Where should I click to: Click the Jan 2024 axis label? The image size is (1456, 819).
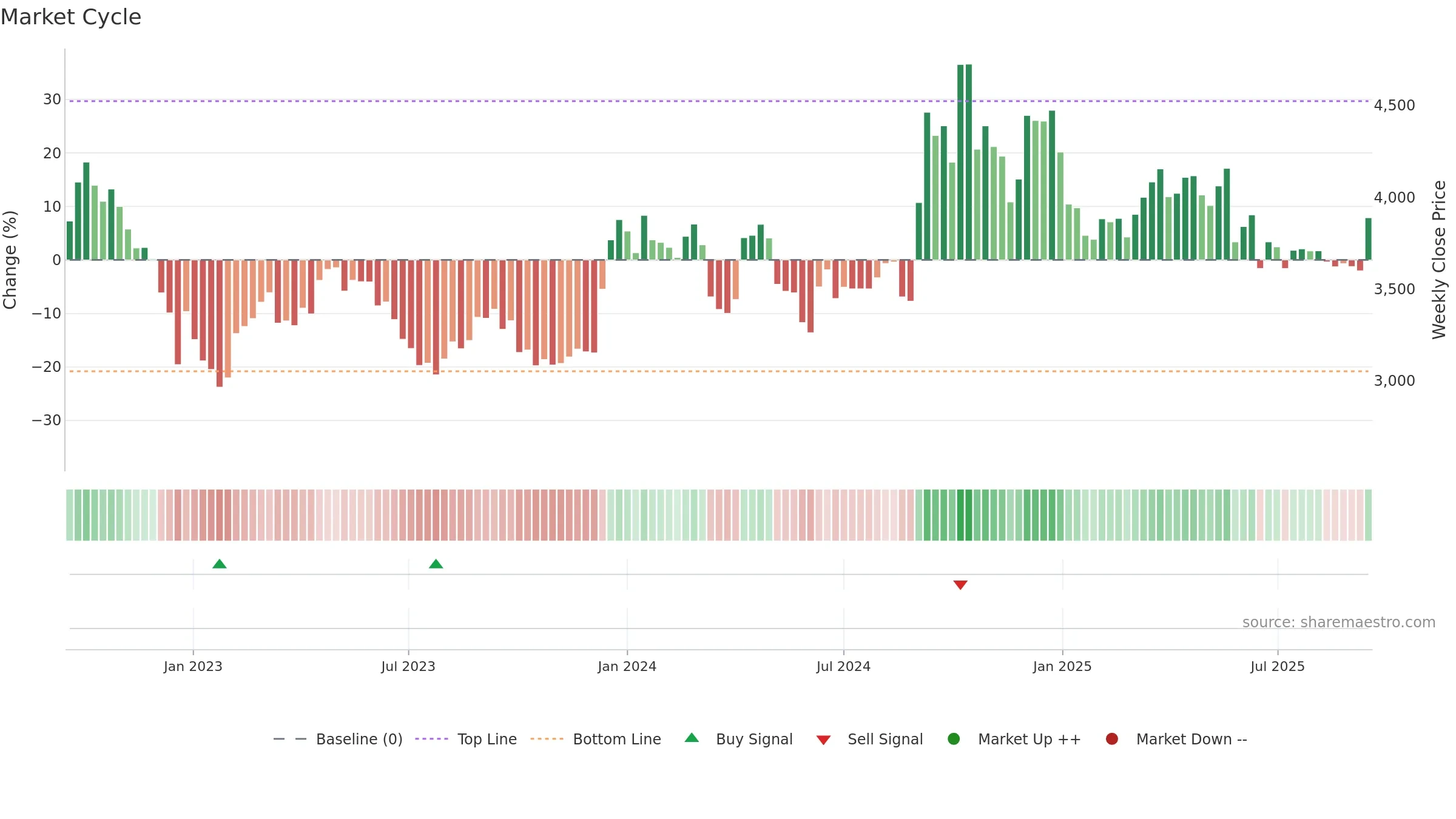click(627, 667)
